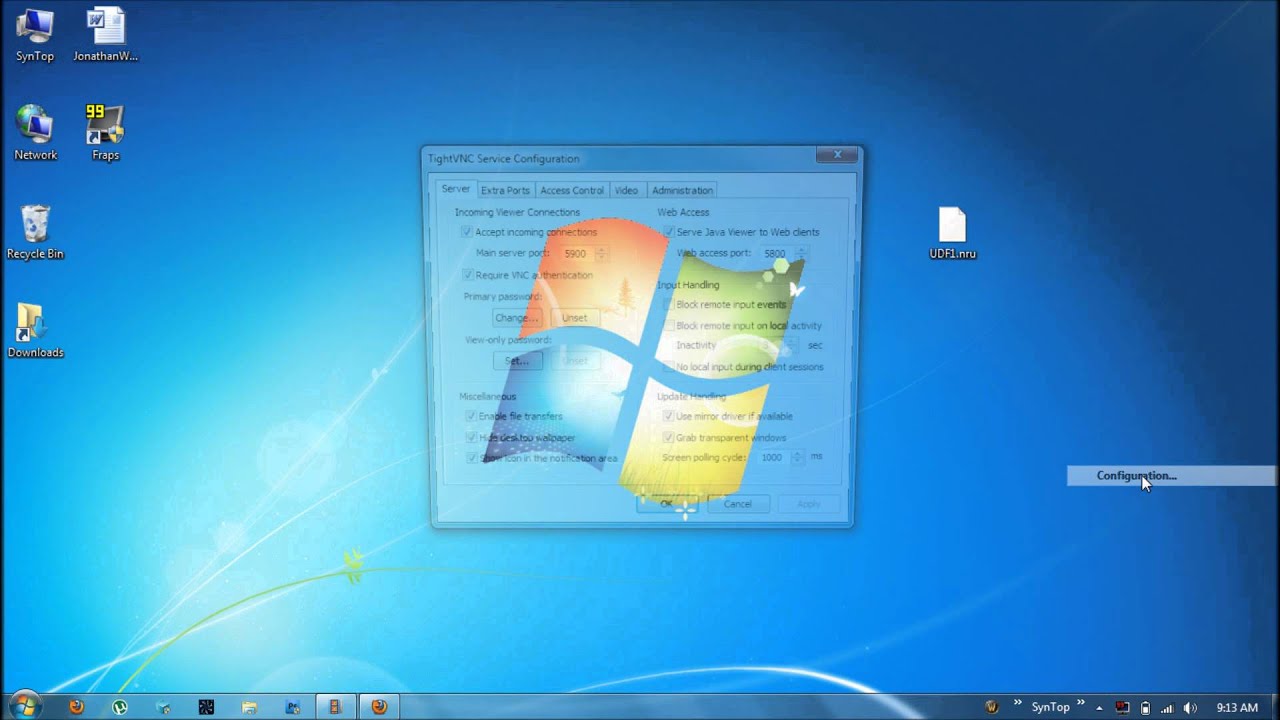Open uTorrent from the taskbar
The width and height of the screenshot is (1280, 720).
pos(120,707)
